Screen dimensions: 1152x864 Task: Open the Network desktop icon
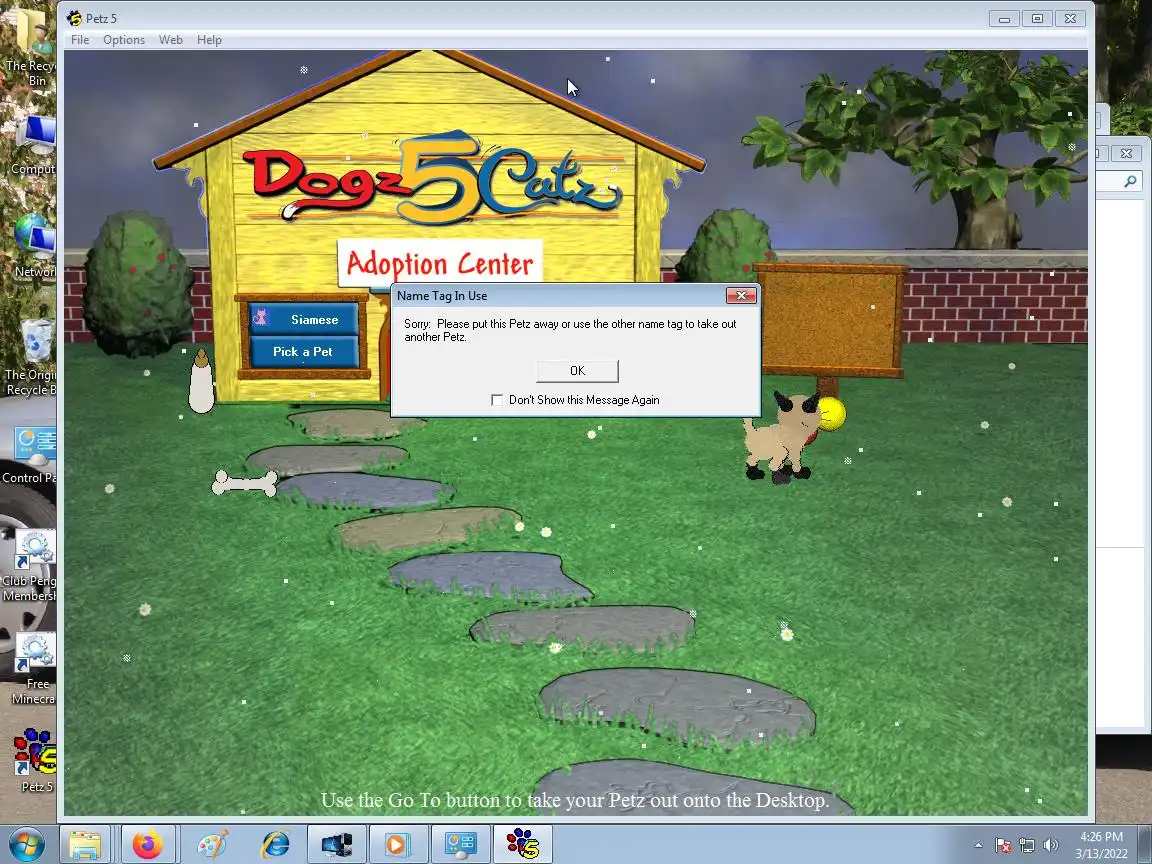coord(35,246)
